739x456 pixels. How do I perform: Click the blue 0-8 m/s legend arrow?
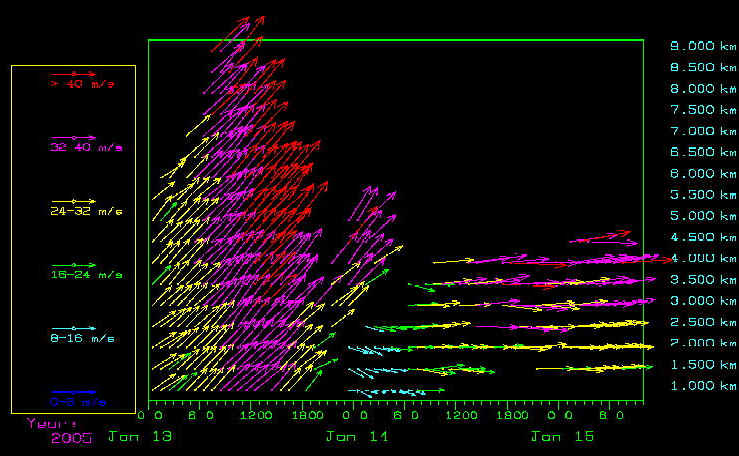[73, 391]
